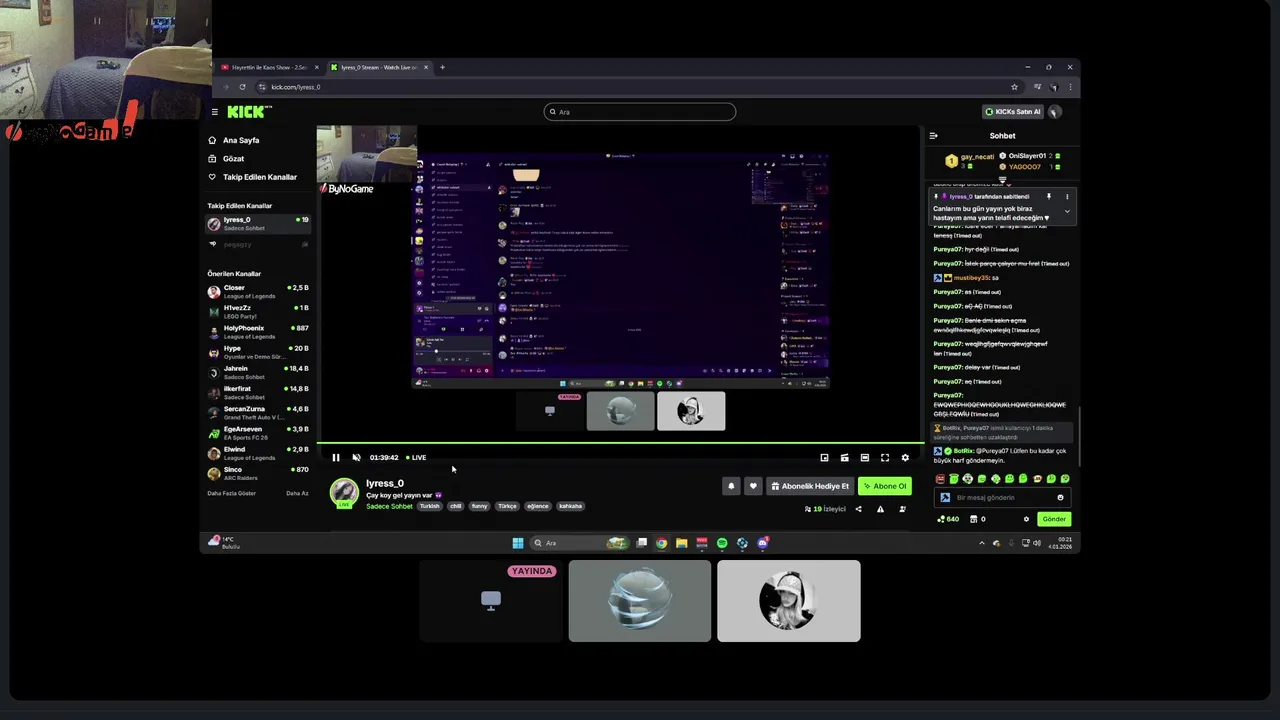Open chat settings gear beside Gönder

coord(1026,519)
